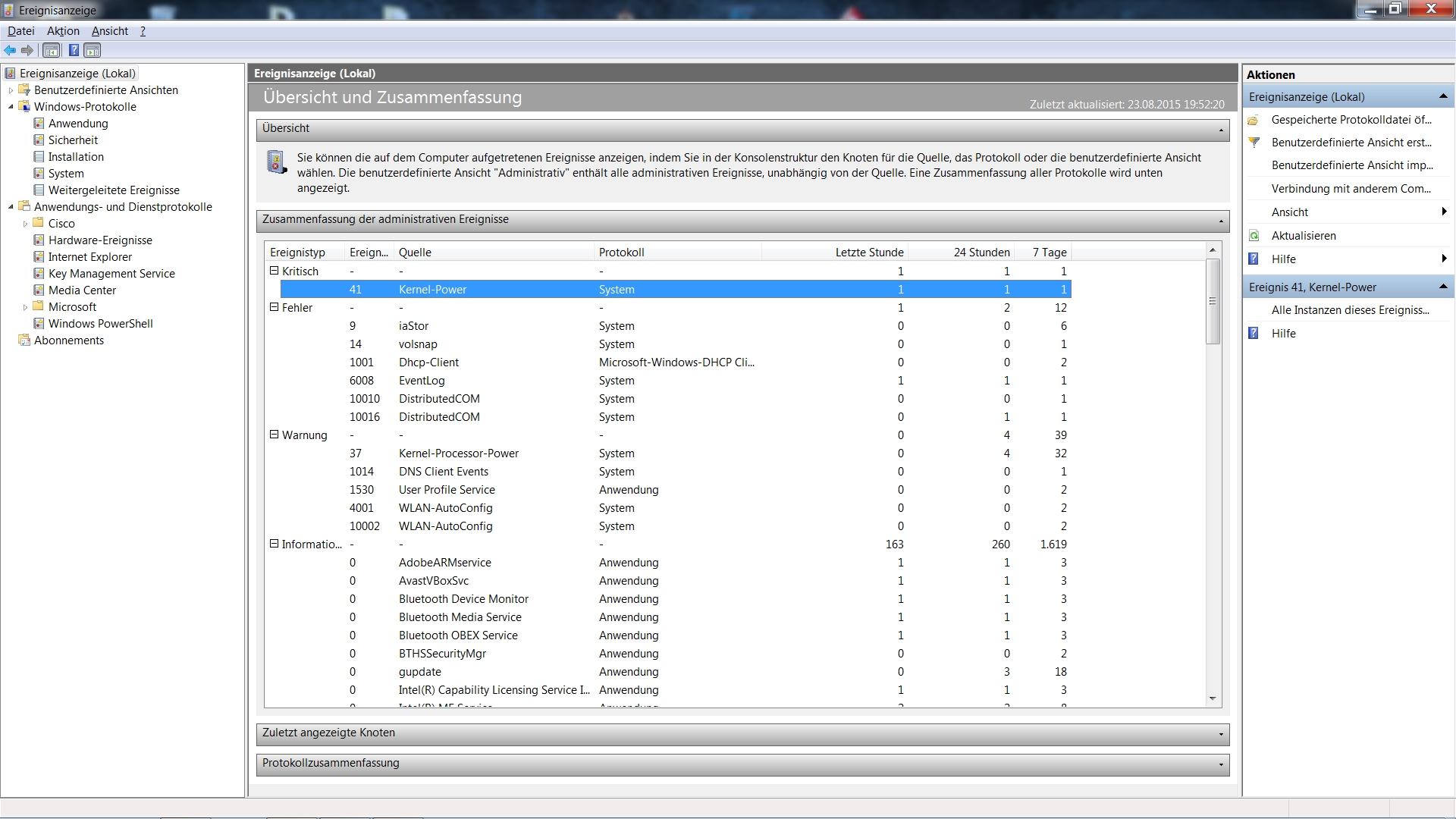Click the Sicherheit log icon in the tree
Image resolution: width=1456 pixels, height=819 pixels.
coord(39,140)
